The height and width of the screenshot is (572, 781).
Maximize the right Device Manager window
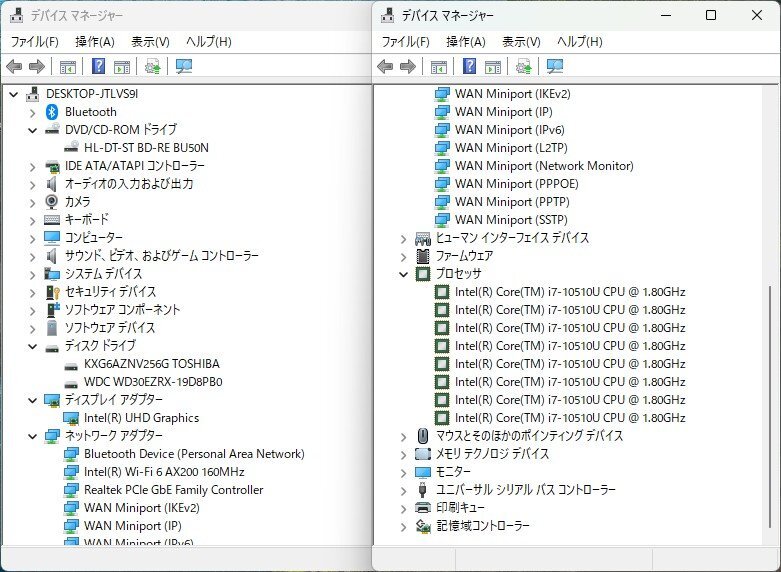711,15
